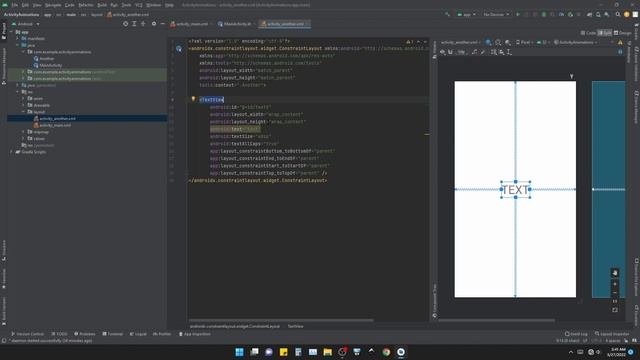The width and height of the screenshot is (640, 360).
Task: Click the locate file target icon in Project panel
Action: coord(125,24)
